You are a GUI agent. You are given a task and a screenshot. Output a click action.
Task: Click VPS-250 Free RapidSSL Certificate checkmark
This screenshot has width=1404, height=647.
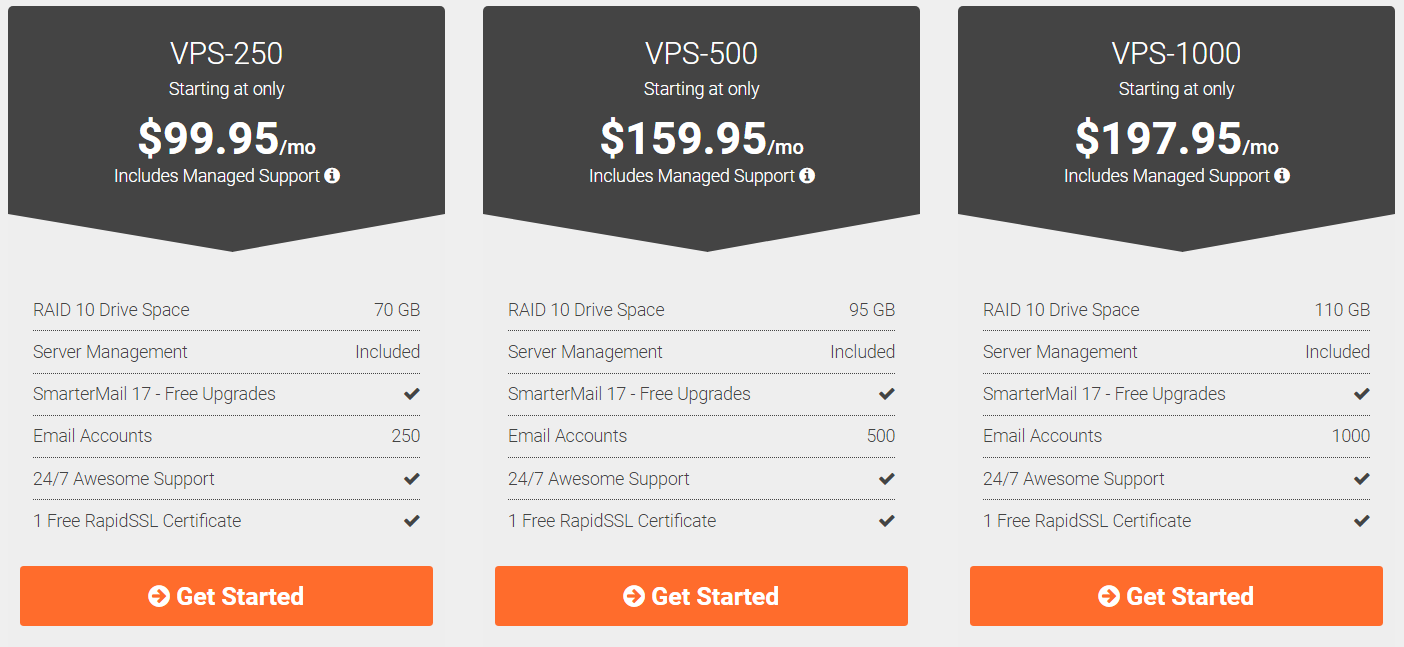tap(411, 521)
